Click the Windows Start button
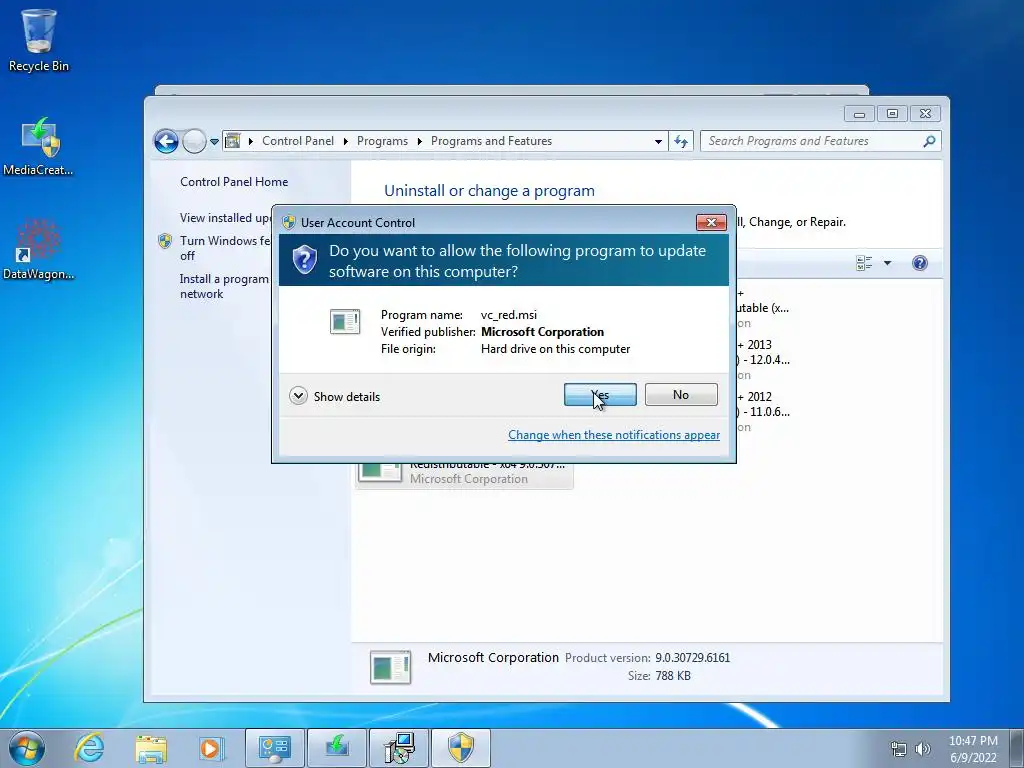 coord(26,748)
